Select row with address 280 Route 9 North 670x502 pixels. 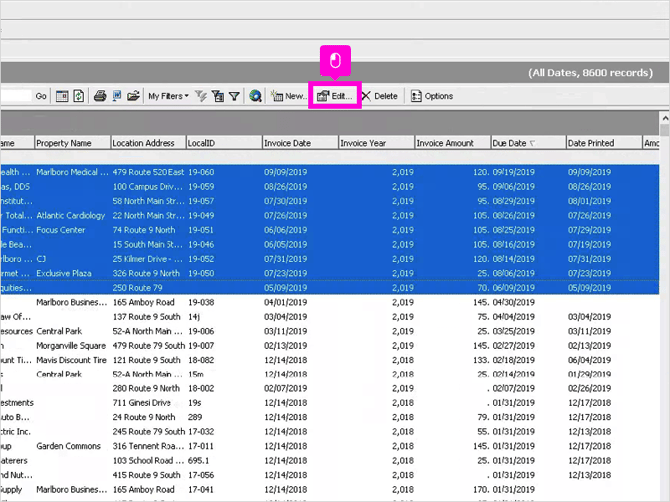pyautogui.click(x=329, y=389)
